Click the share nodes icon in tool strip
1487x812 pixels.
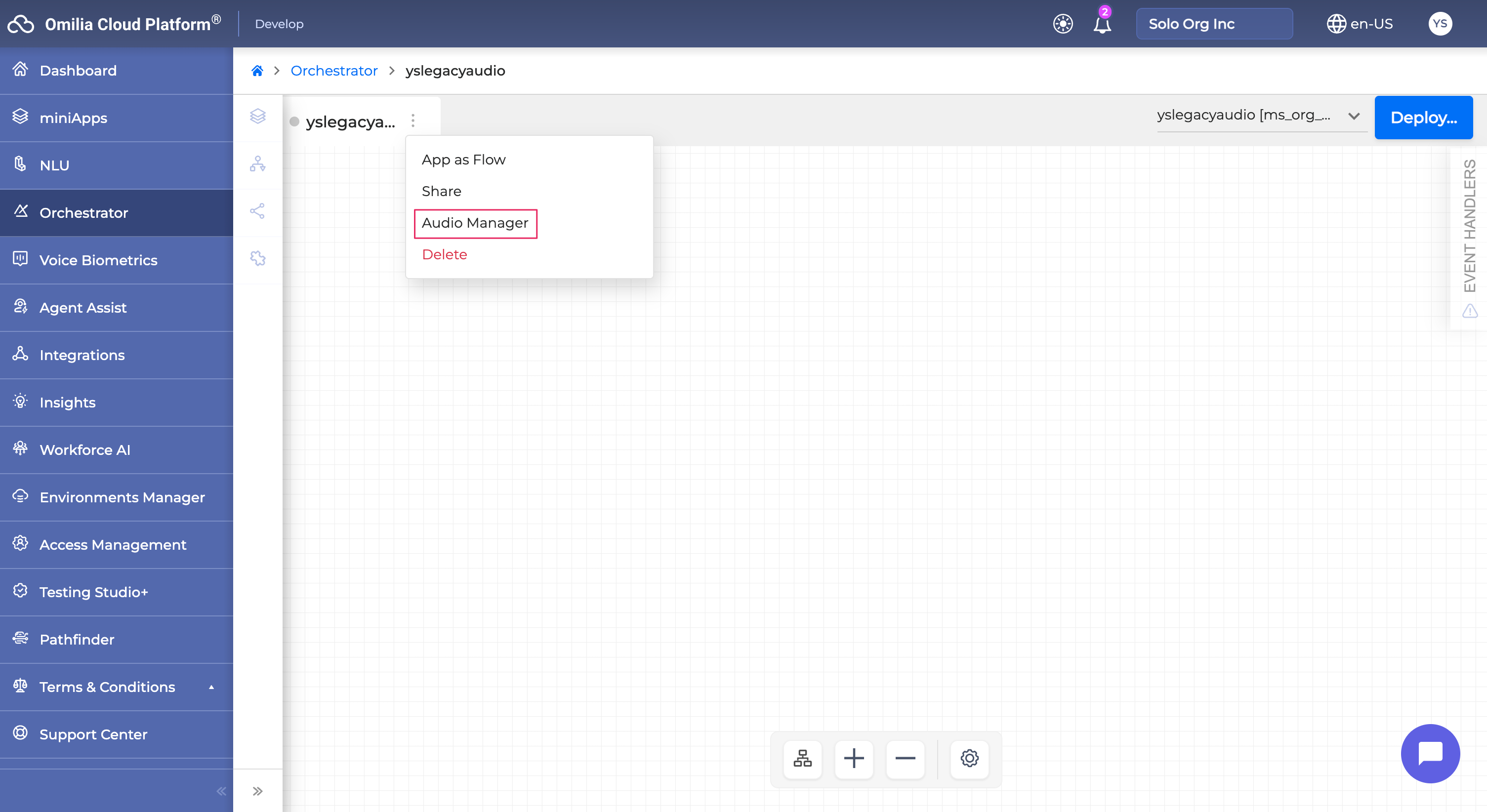[257, 211]
